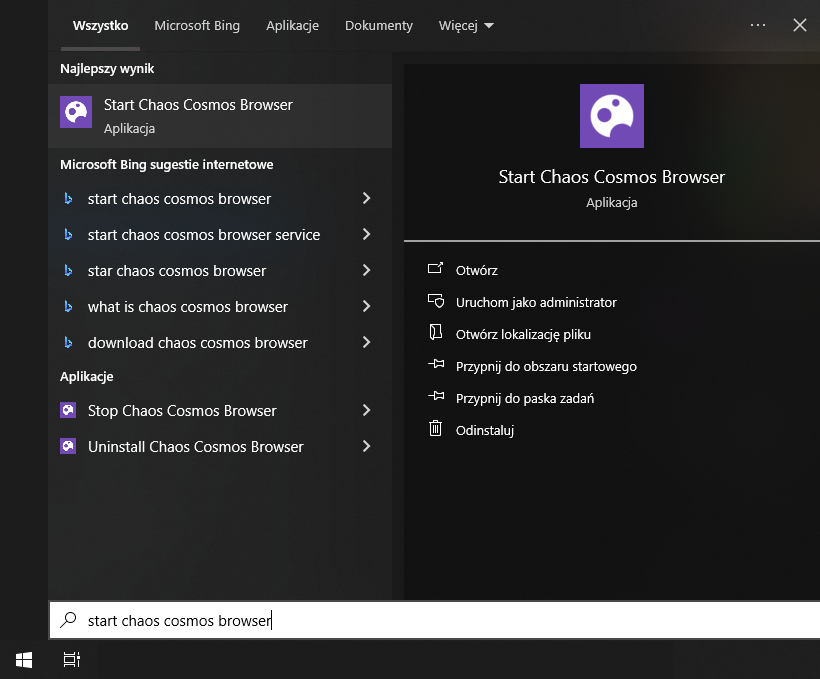Expand 'download chaos cosmos browser' suggestion arrow
Viewport: 820px width, 679px height.
tap(367, 343)
